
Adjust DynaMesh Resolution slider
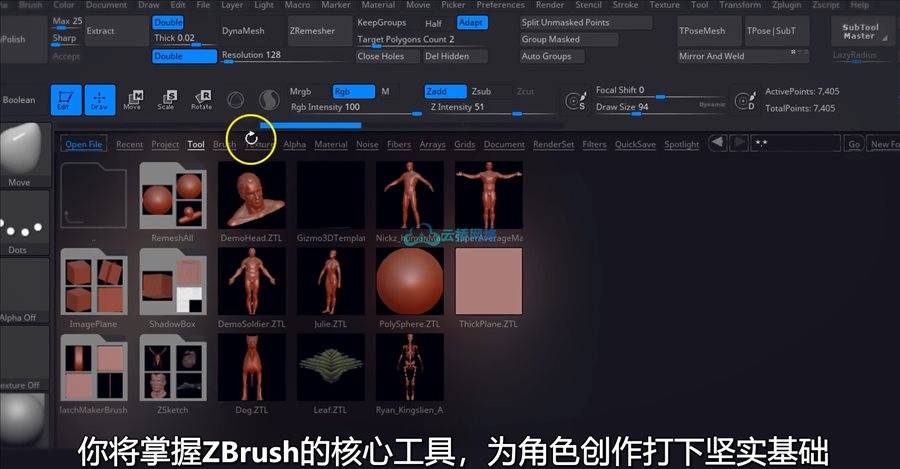pos(286,56)
